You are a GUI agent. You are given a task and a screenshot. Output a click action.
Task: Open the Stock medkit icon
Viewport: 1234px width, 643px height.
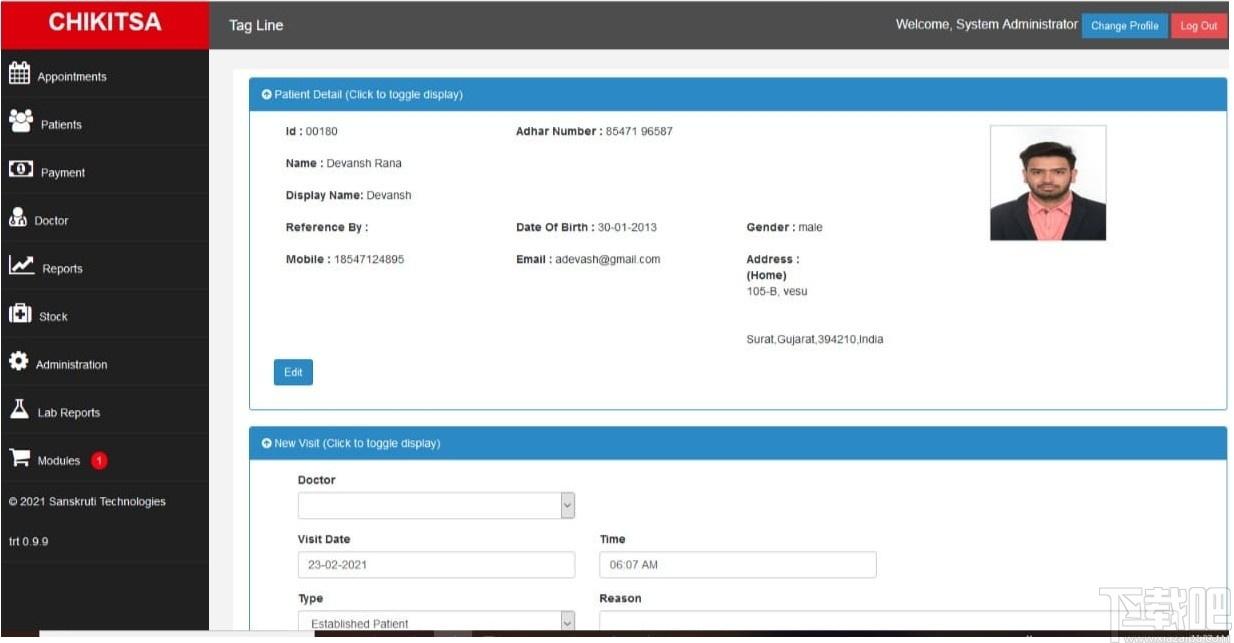pos(19,313)
